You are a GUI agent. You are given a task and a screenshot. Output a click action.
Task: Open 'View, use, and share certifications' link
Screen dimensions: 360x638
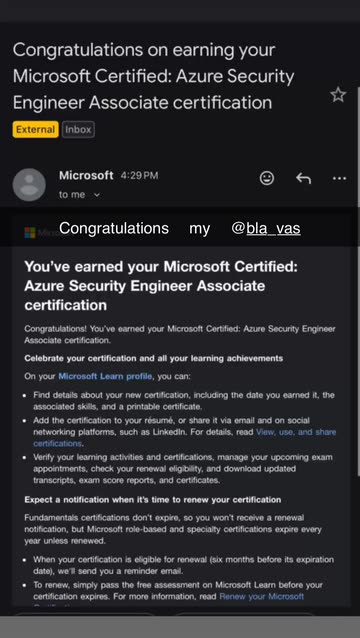[x=185, y=438]
